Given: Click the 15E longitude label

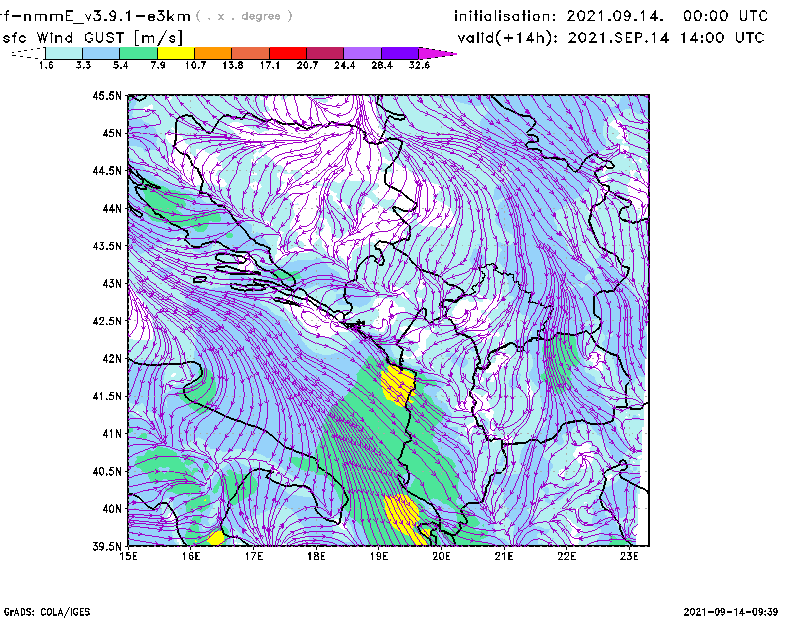Looking at the screenshot, I should point(128,556).
